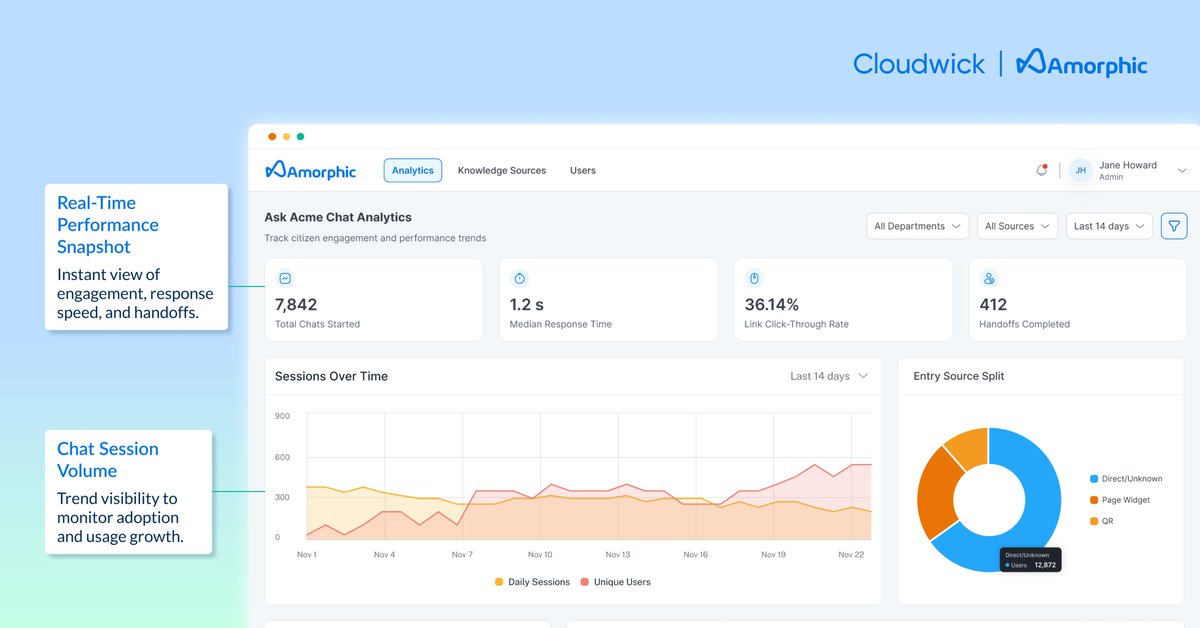1200x628 pixels.
Task: Click the Median Response Time stopwatch icon
Action: click(519, 279)
